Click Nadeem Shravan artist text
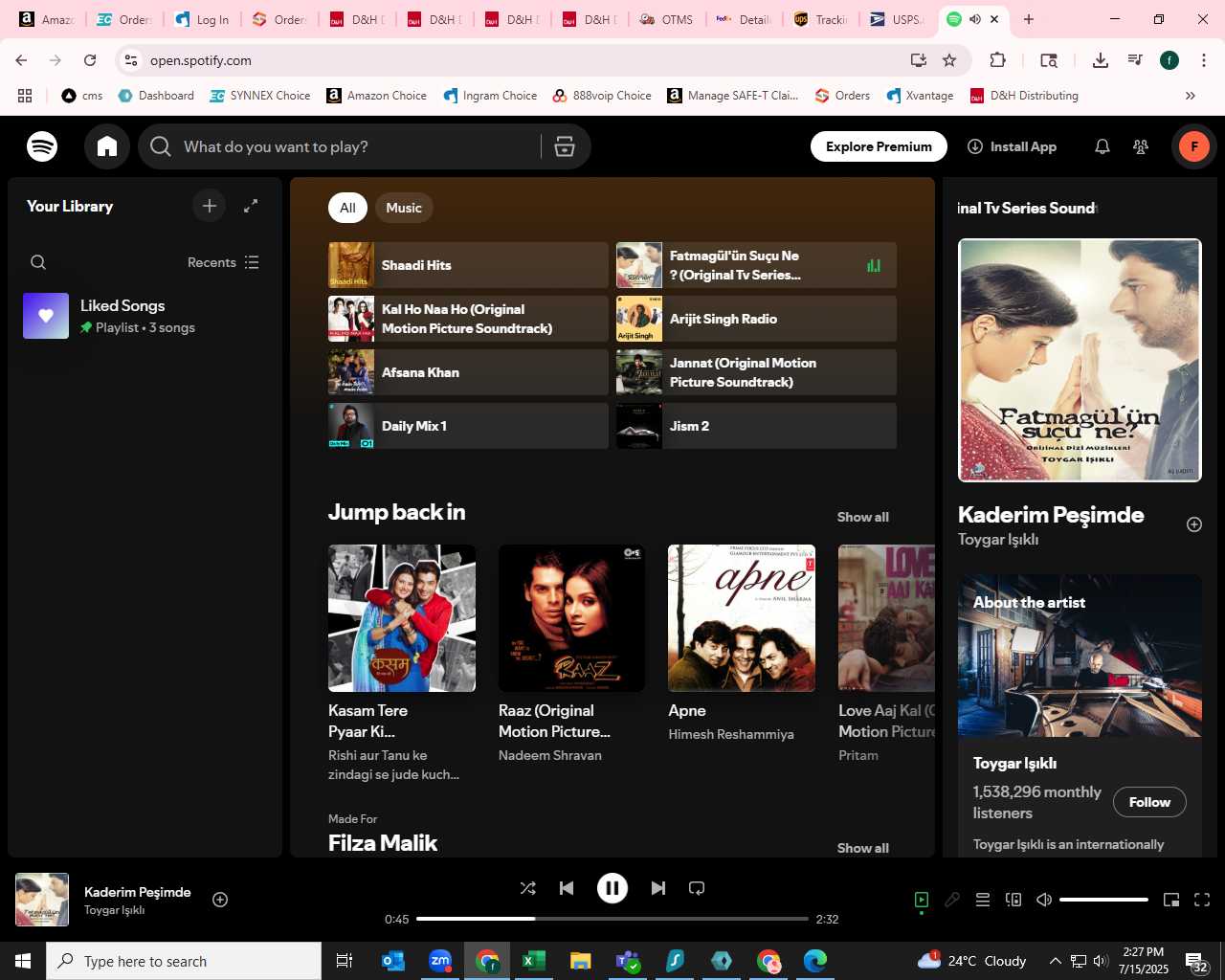Image resolution: width=1225 pixels, height=980 pixels. click(550, 755)
